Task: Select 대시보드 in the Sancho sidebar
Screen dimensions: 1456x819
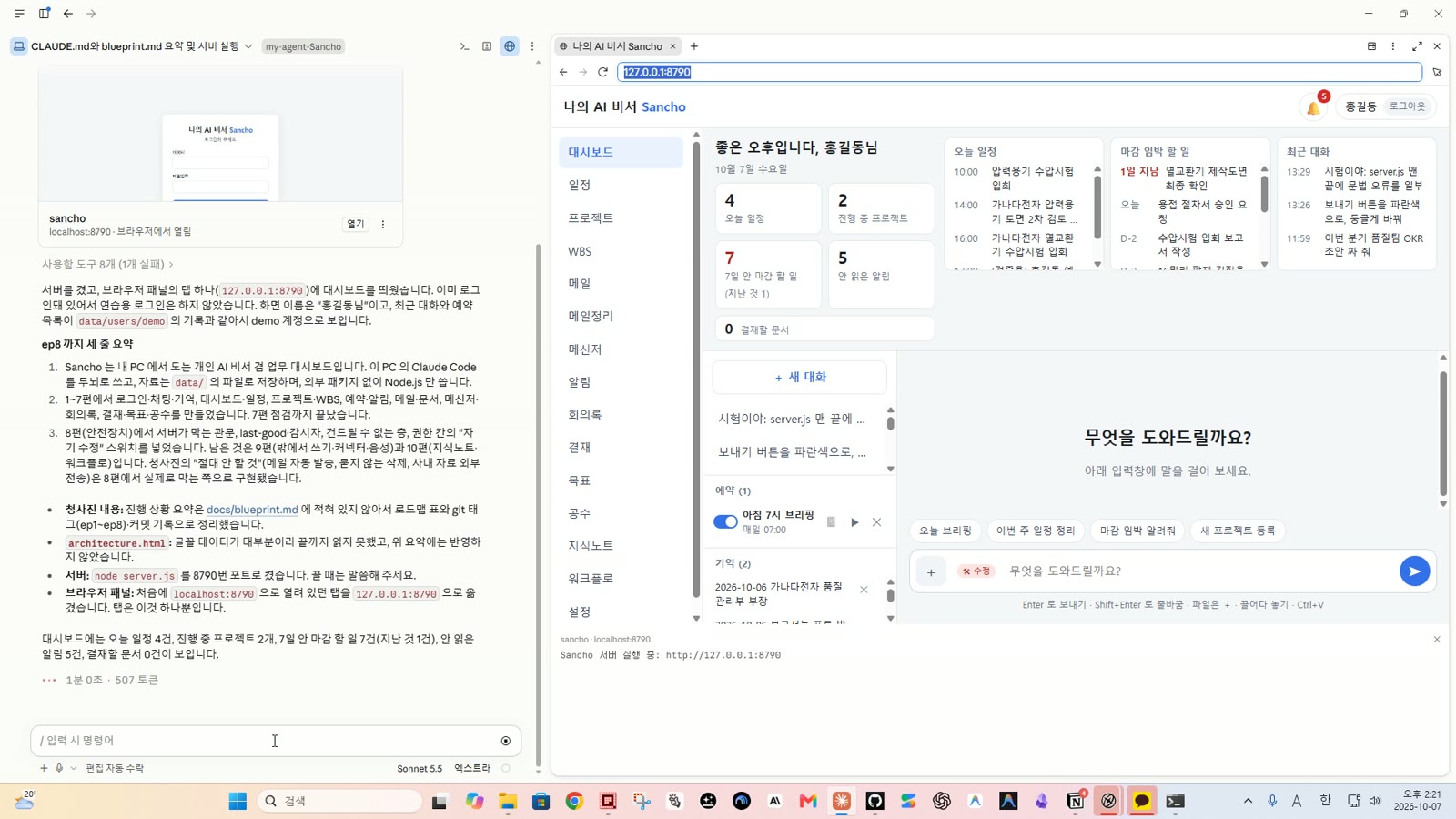Action: [x=621, y=153]
